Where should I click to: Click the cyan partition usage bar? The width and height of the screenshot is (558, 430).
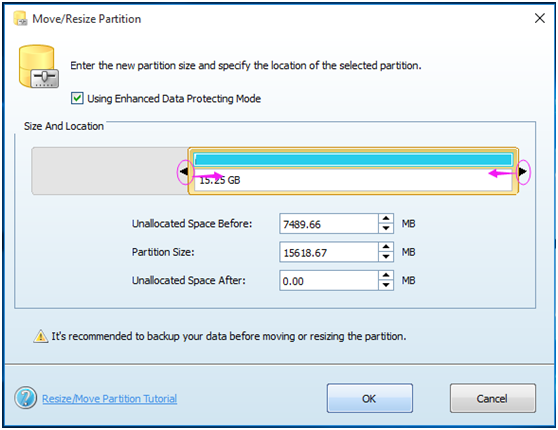353,159
